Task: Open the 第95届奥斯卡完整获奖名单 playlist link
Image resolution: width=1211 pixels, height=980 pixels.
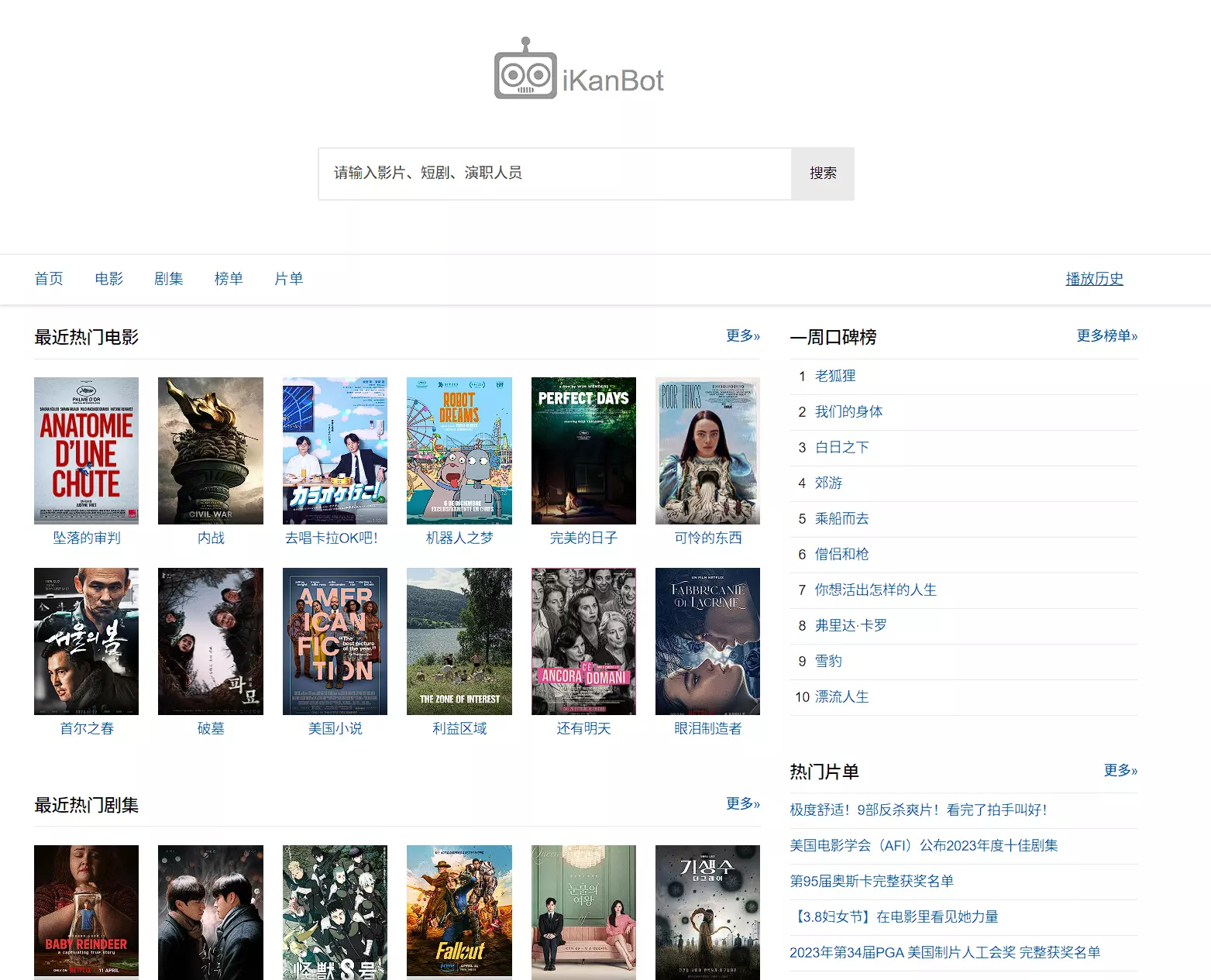Action: click(x=871, y=881)
